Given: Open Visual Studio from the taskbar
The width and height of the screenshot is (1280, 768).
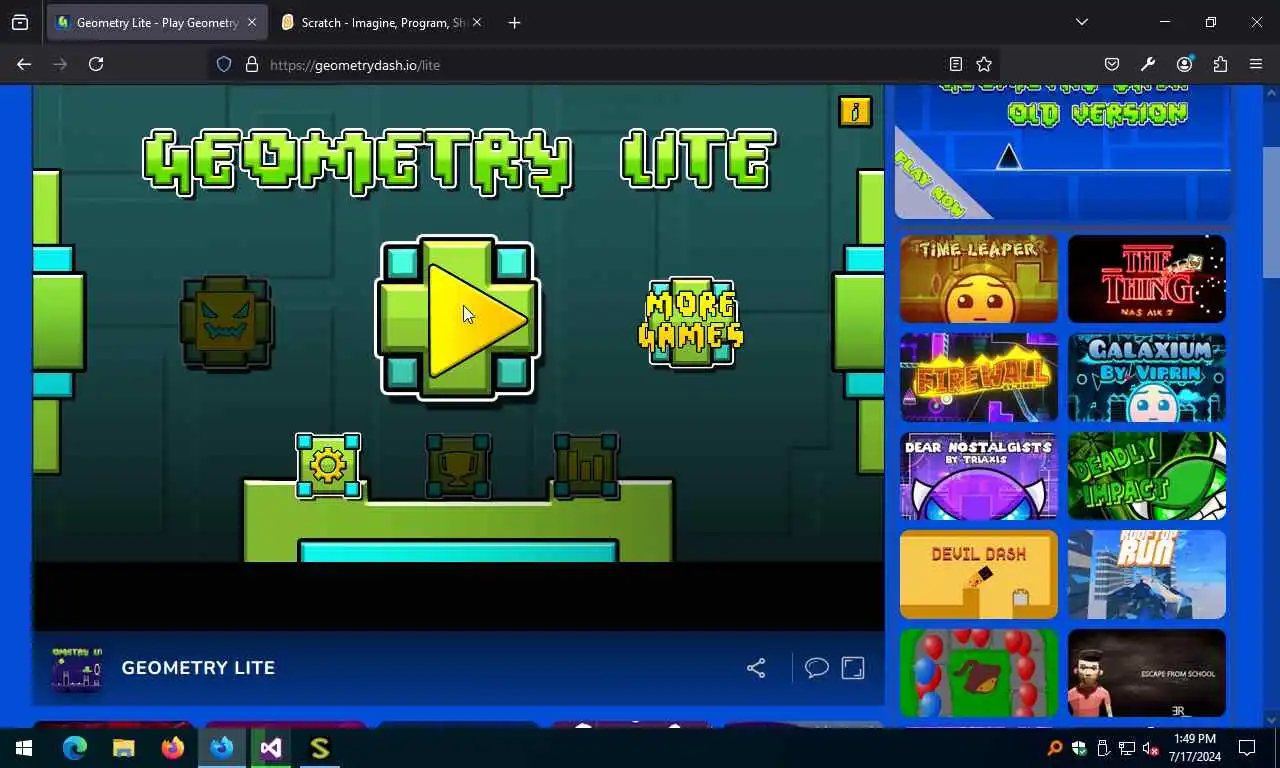Looking at the screenshot, I should tap(270, 748).
